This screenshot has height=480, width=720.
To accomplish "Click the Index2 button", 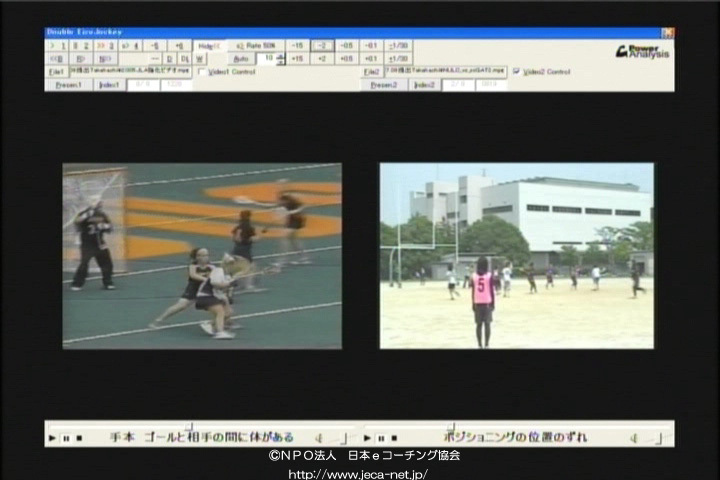I will click(x=424, y=85).
